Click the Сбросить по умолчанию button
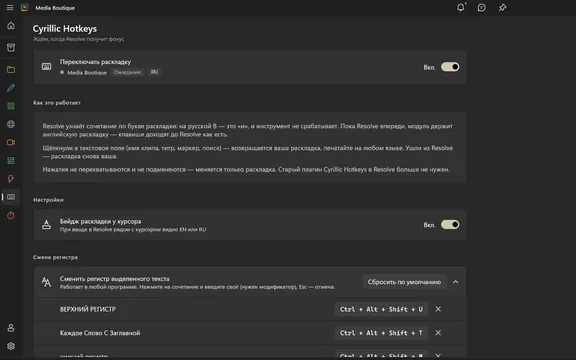The image size is (576, 360). click(404, 282)
